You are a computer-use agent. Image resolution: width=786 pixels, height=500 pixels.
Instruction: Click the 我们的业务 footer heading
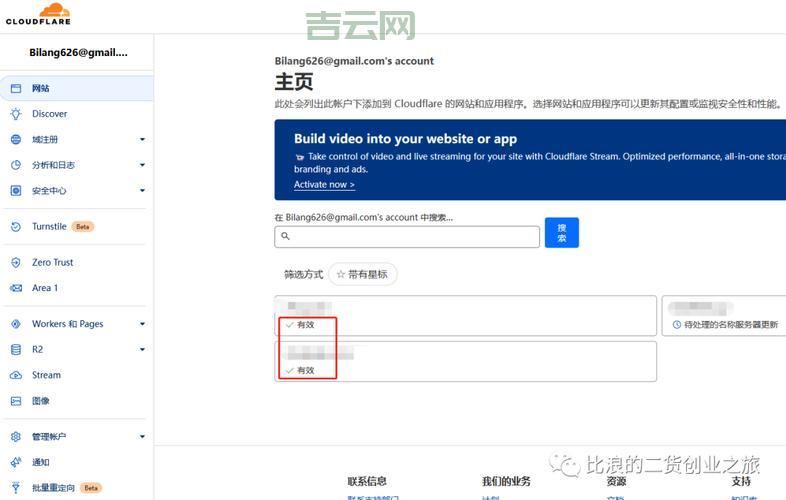coord(506,481)
